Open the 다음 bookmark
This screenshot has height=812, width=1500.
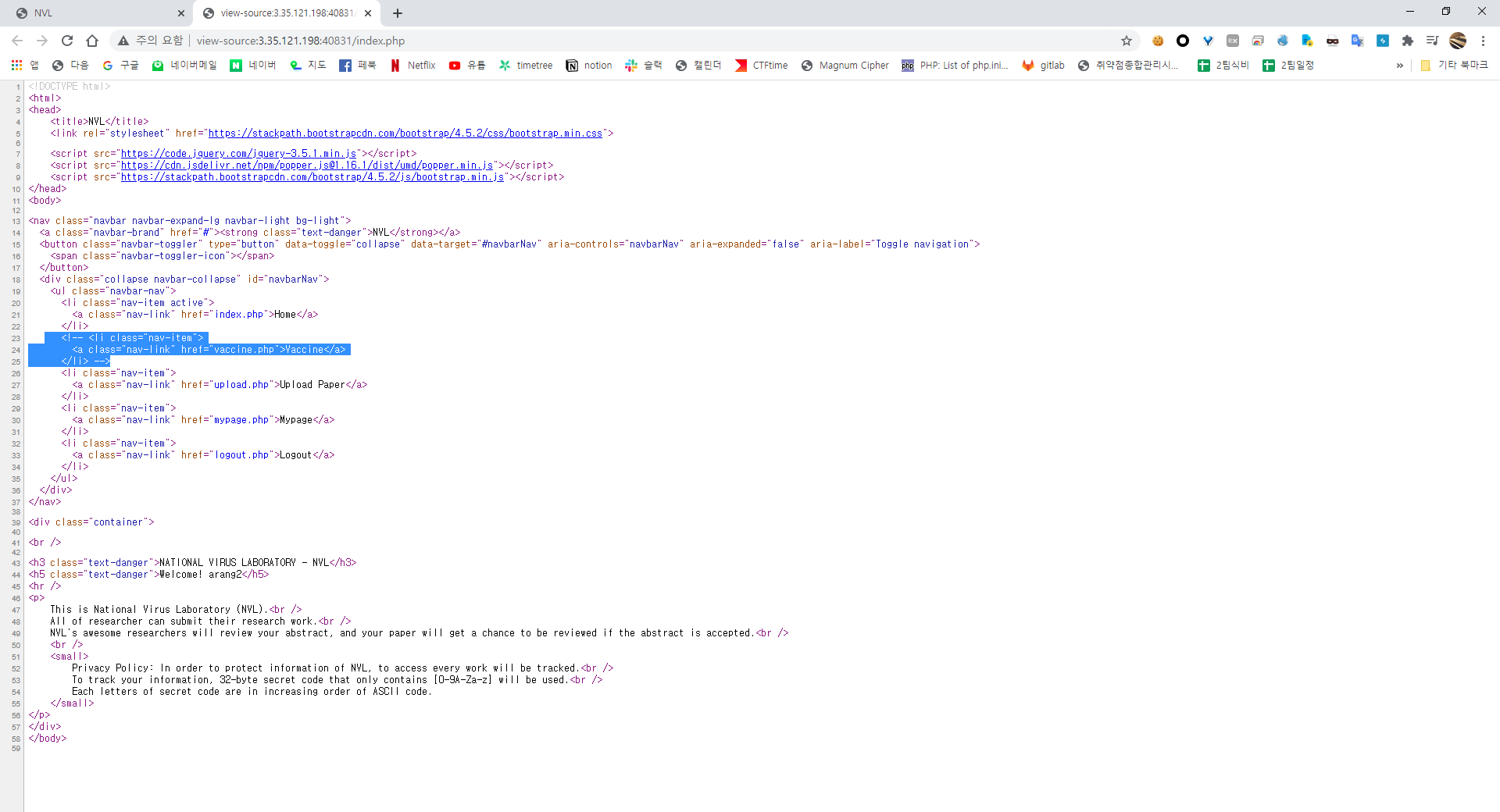70,66
